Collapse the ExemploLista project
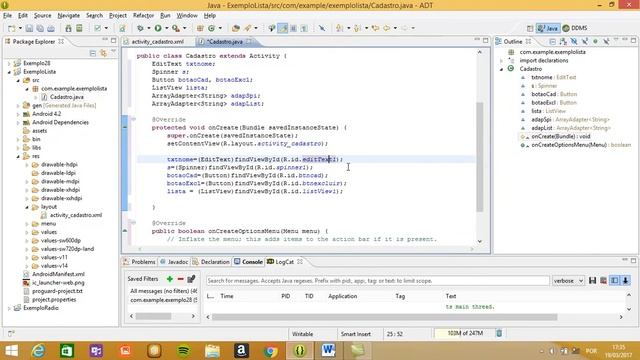 (9, 72)
